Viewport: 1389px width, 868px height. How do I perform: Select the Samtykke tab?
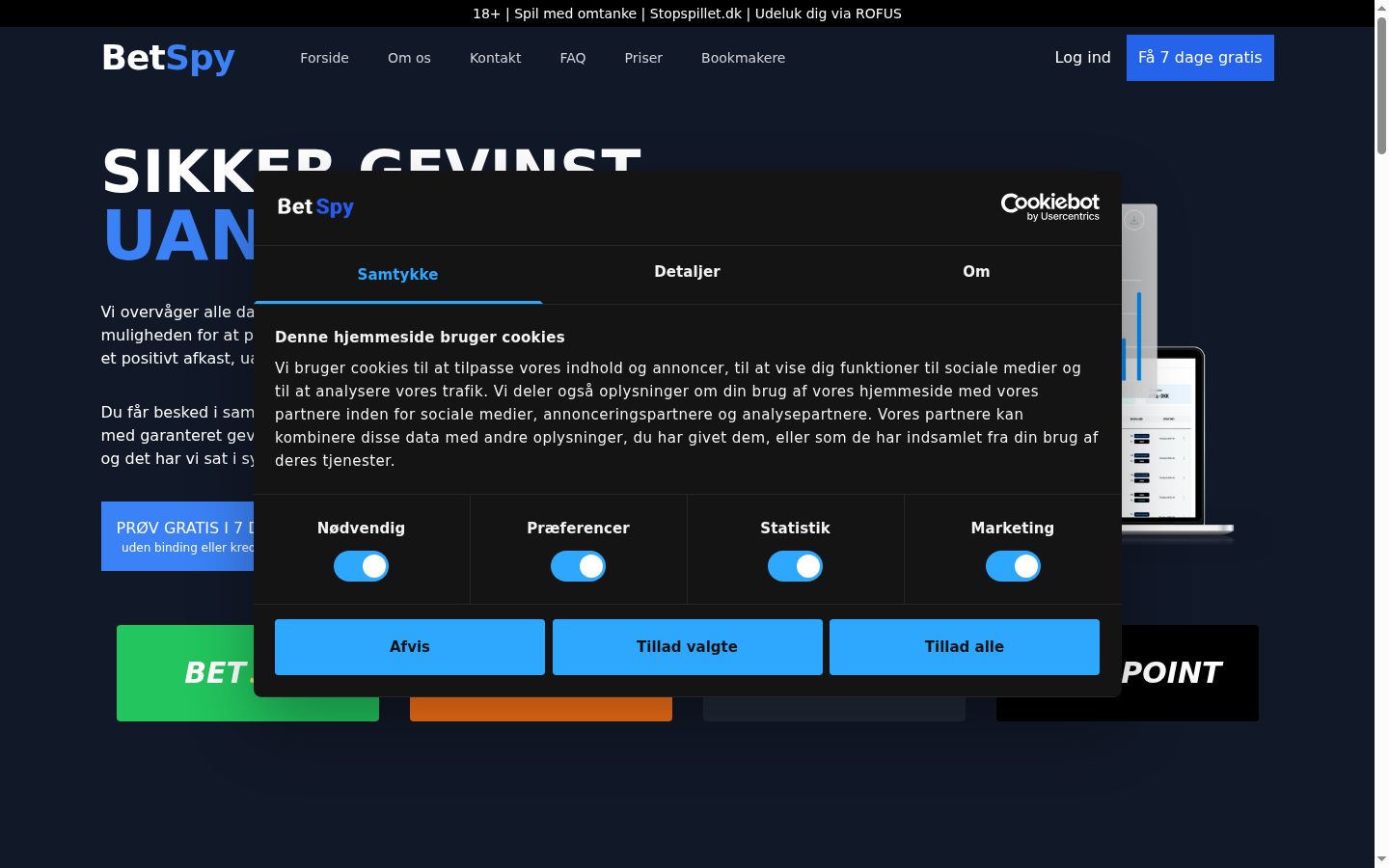coord(397,274)
